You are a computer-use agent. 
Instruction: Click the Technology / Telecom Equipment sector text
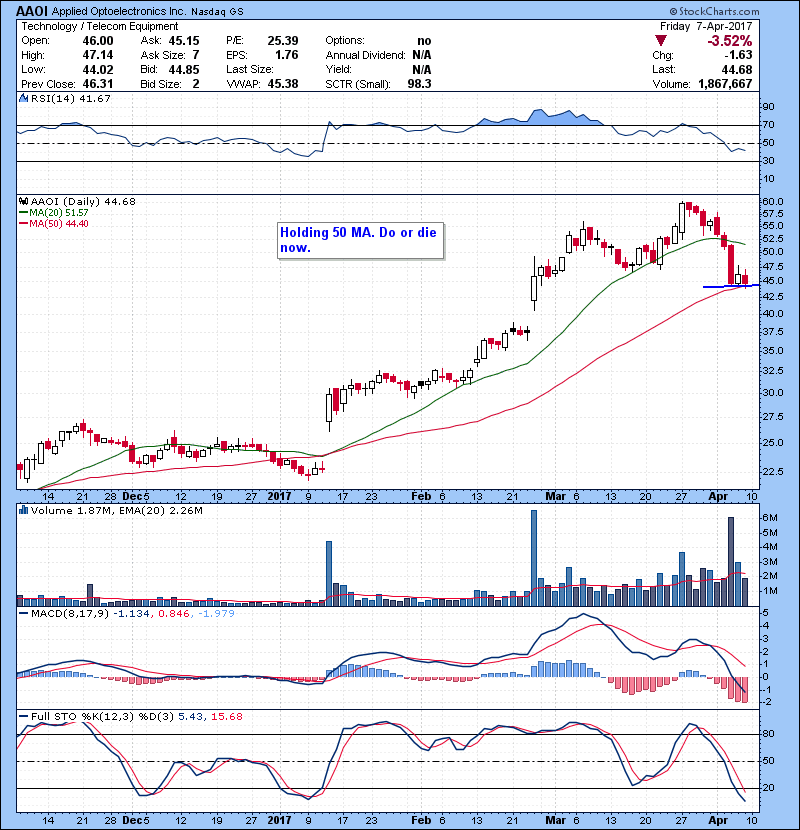[100, 26]
